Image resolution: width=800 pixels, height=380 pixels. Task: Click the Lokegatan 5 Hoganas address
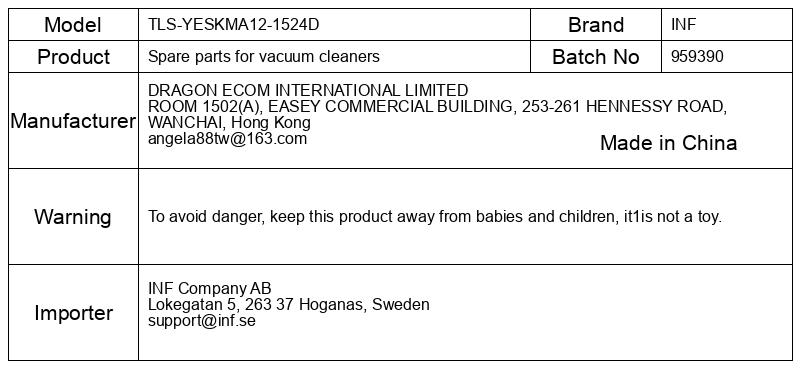[289, 305]
